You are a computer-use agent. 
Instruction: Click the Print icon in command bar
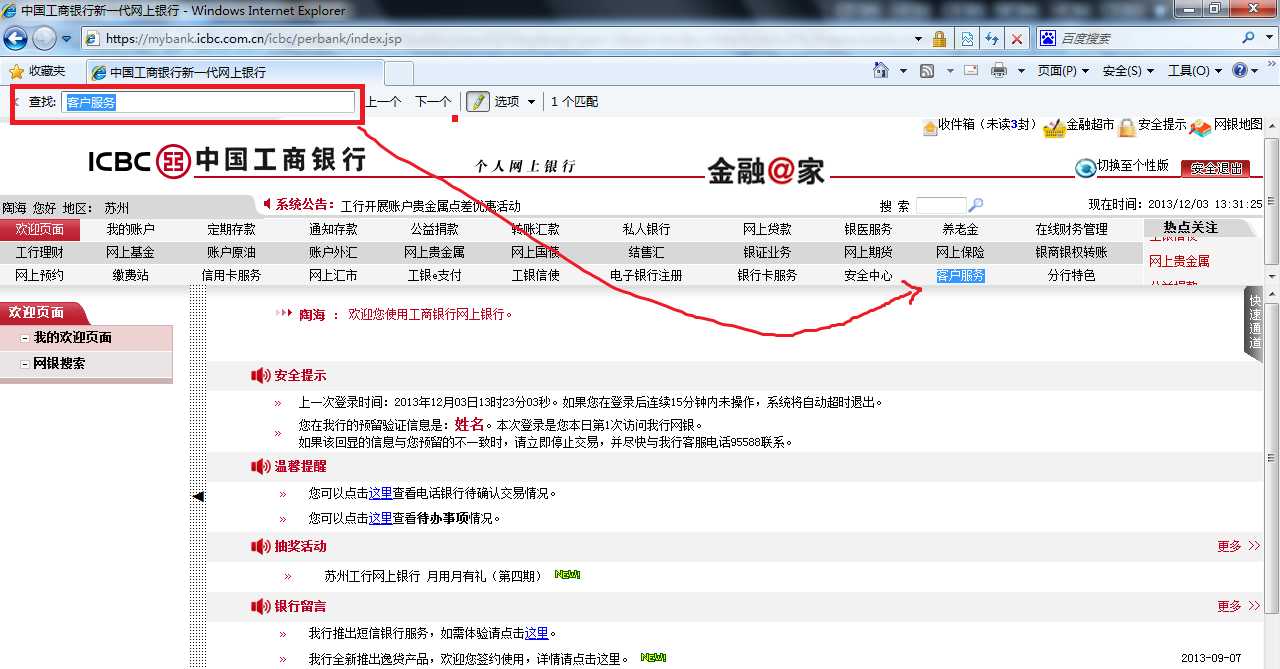click(x=998, y=71)
